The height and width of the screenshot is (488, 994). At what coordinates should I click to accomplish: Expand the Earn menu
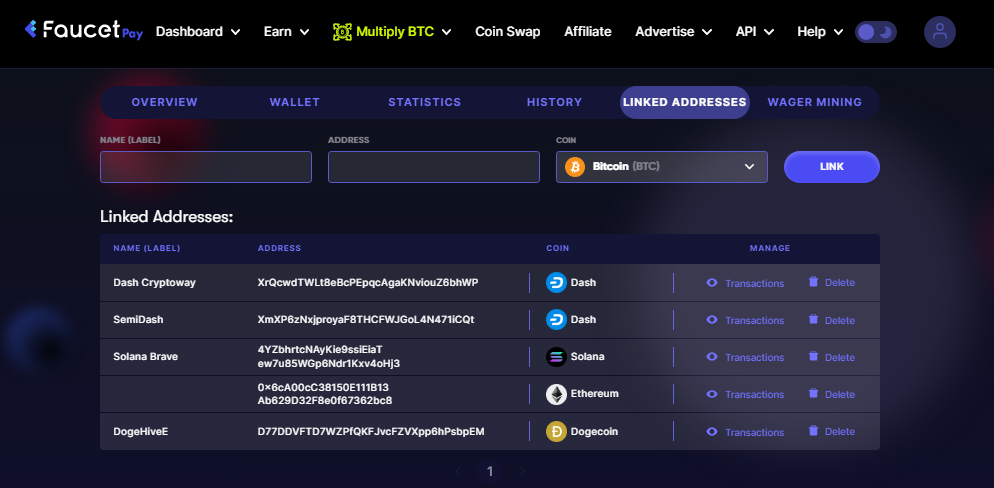pos(287,32)
